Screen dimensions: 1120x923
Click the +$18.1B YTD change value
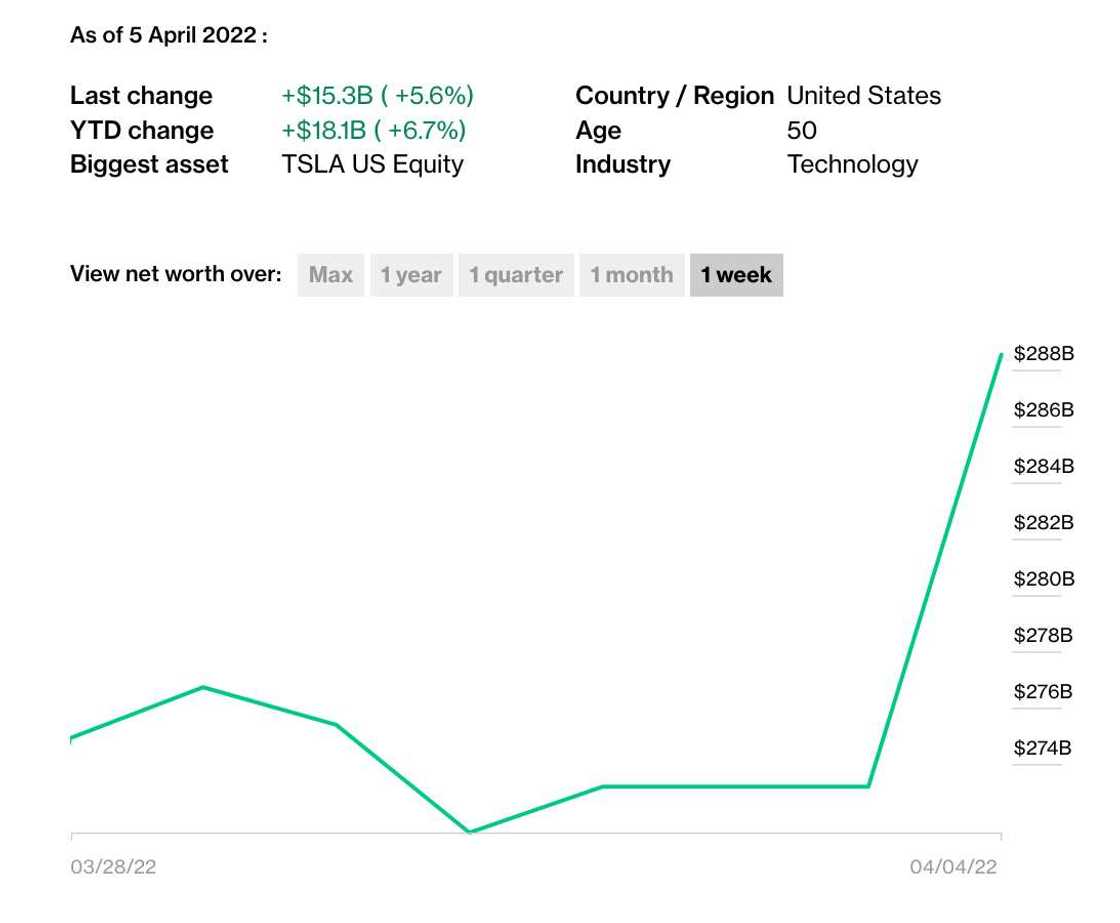coord(373,130)
